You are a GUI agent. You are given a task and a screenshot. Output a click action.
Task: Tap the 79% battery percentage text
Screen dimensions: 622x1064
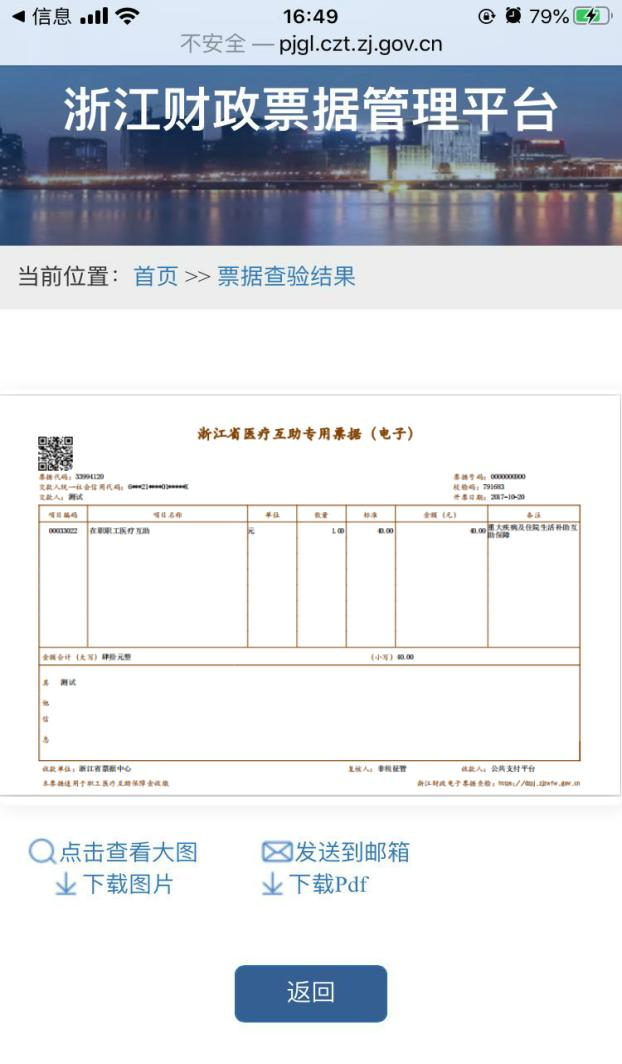tap(549, 16)
